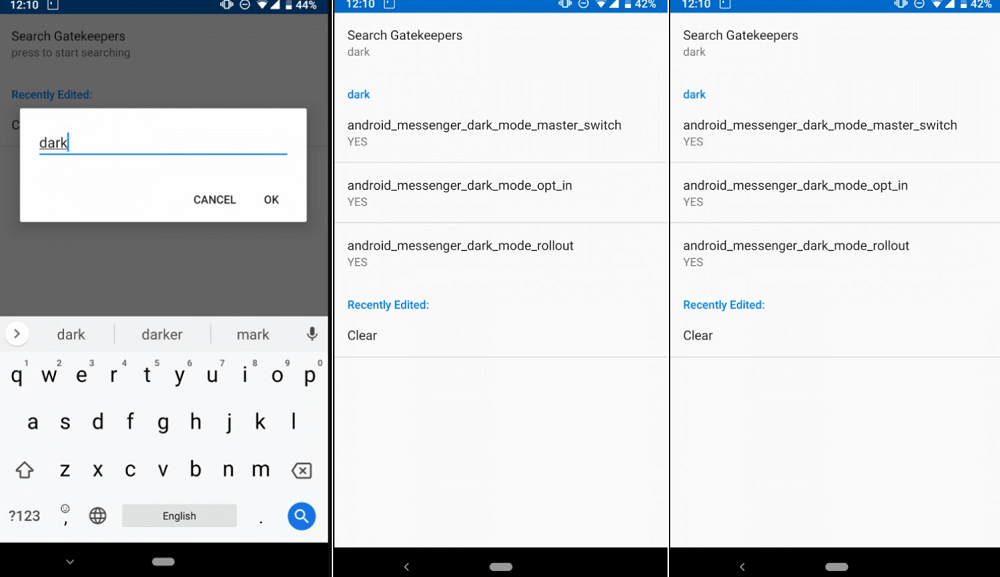The image size is (1000, 577).
Task: Toggle android_messenger_dark_mode_rollout in the middle screen
Action: (501, 253)
